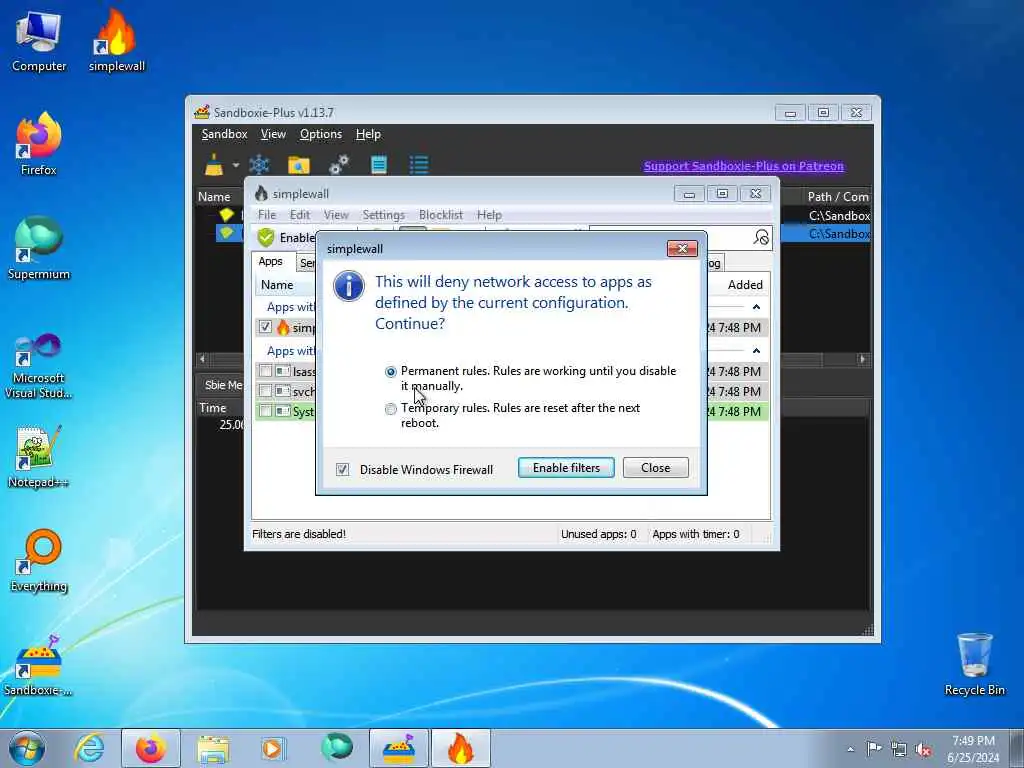
Task: Click the blue list icon in Sandboxie toolbar
Action: coord(419,165)
